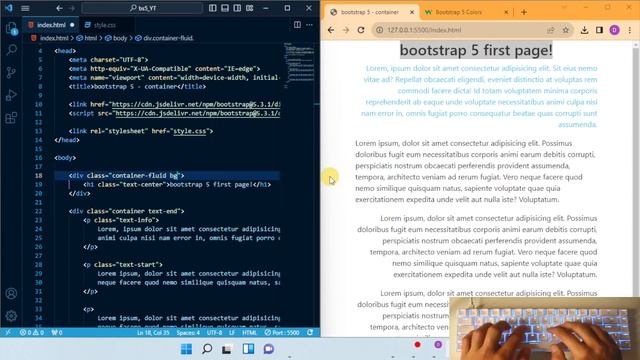The height and width of the screenshot is (360, 640).
Task: Toggle the primary side bar layout icon
Action: [x=213, y=8]
